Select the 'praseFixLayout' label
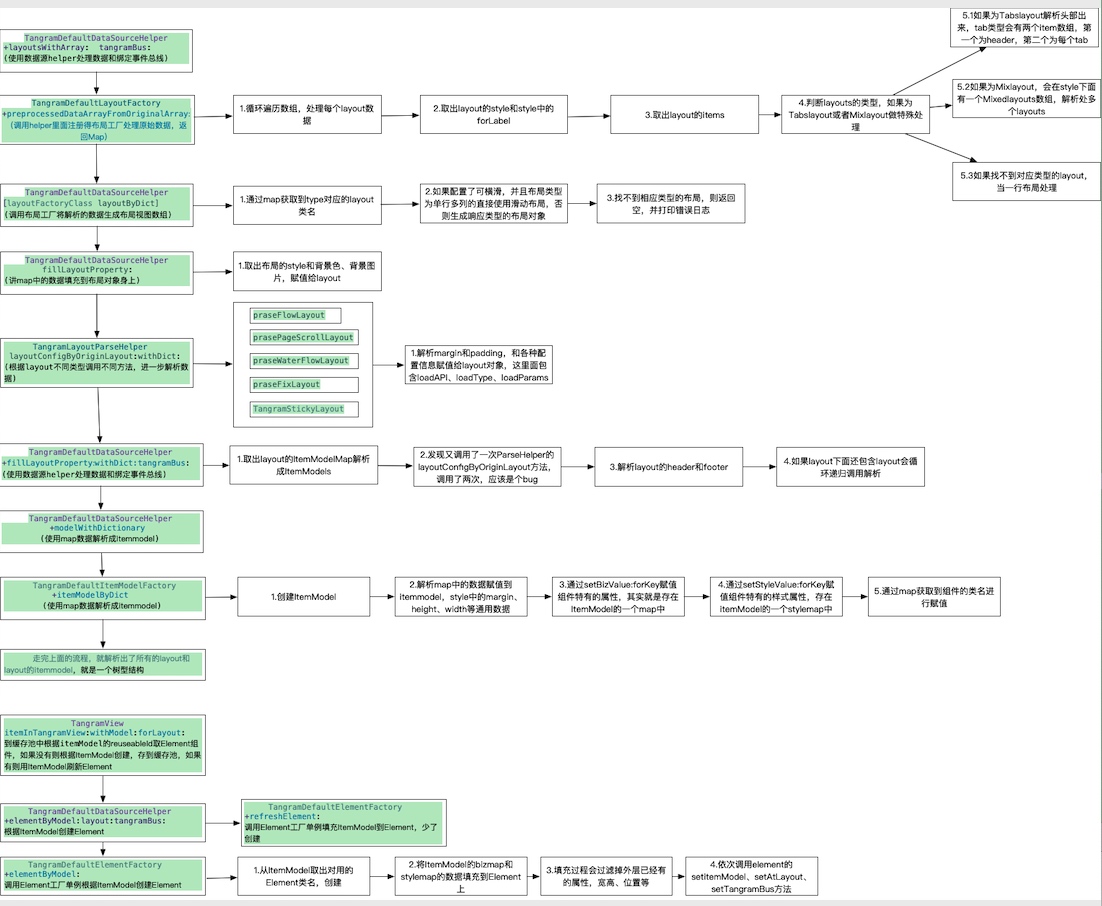 click(x=304, y=384)
